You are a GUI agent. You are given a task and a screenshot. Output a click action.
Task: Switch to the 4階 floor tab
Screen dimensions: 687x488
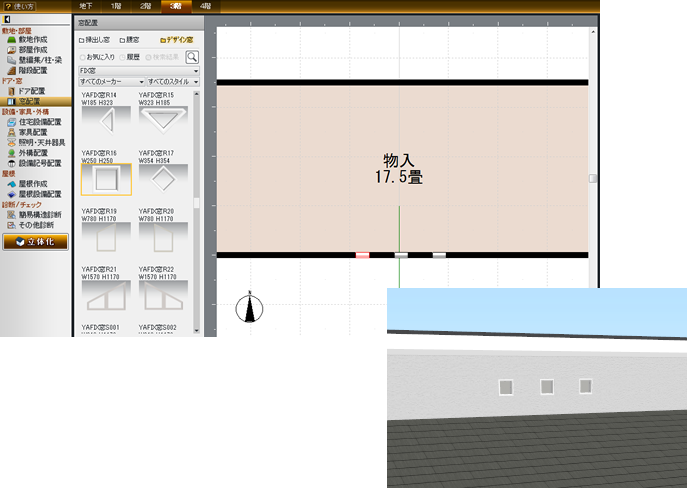[x=205, y=6]
